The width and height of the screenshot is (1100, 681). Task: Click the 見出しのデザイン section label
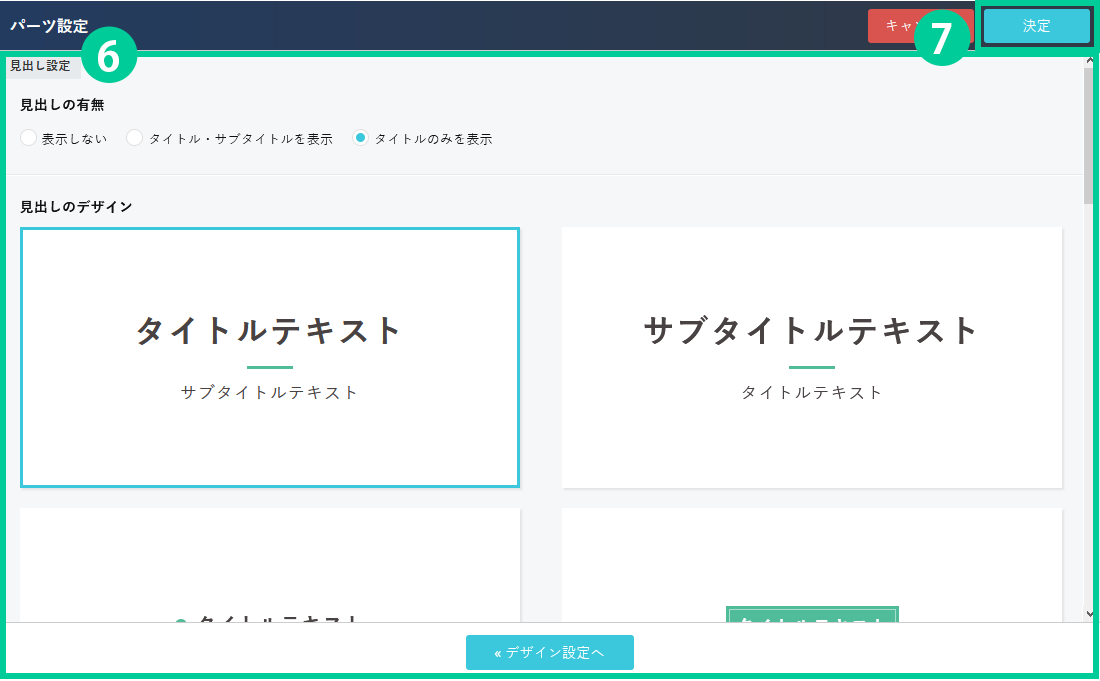point(76,207)
